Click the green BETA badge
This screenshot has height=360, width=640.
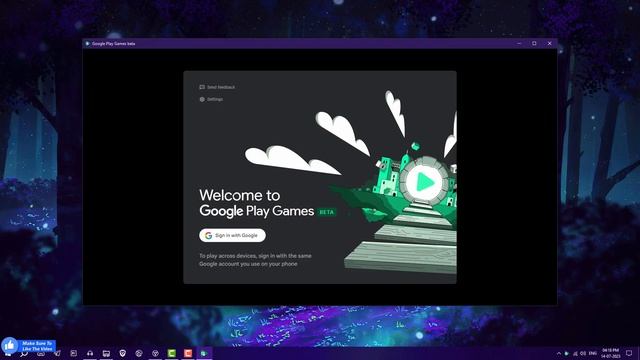[327, 212]
